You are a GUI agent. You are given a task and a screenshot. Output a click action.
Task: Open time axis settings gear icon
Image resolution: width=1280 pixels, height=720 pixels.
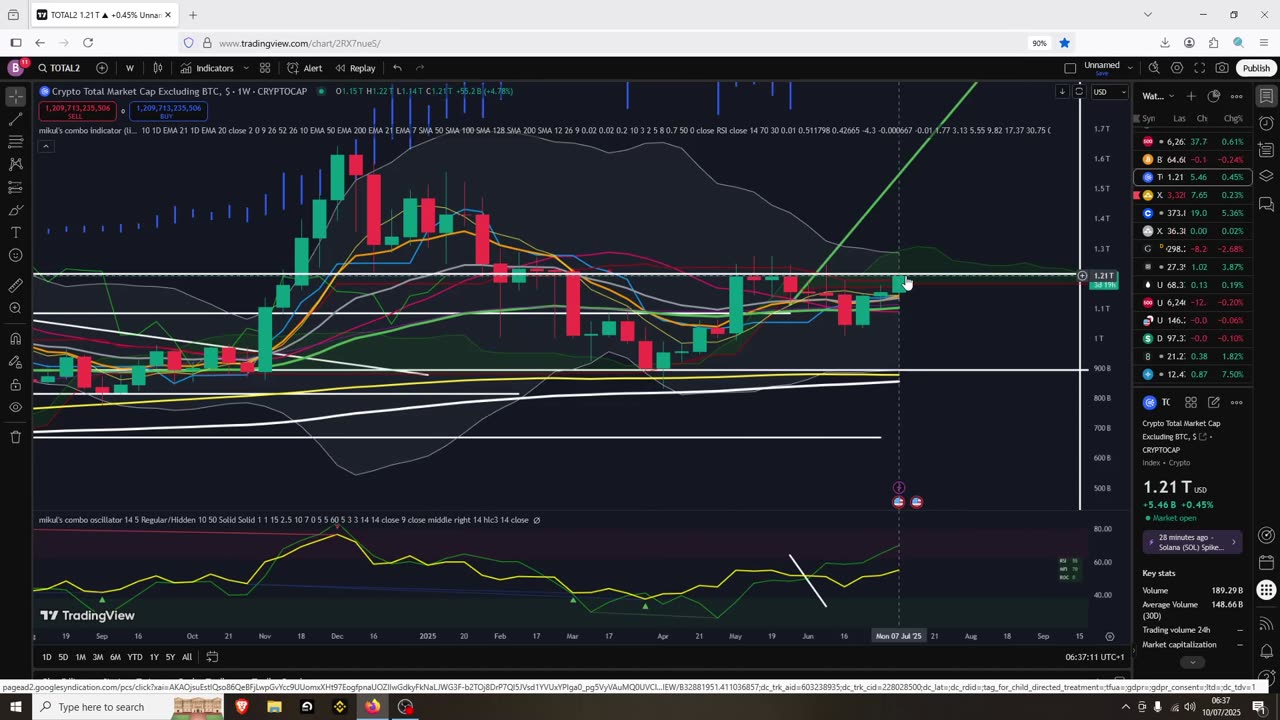click(1109, 636)
